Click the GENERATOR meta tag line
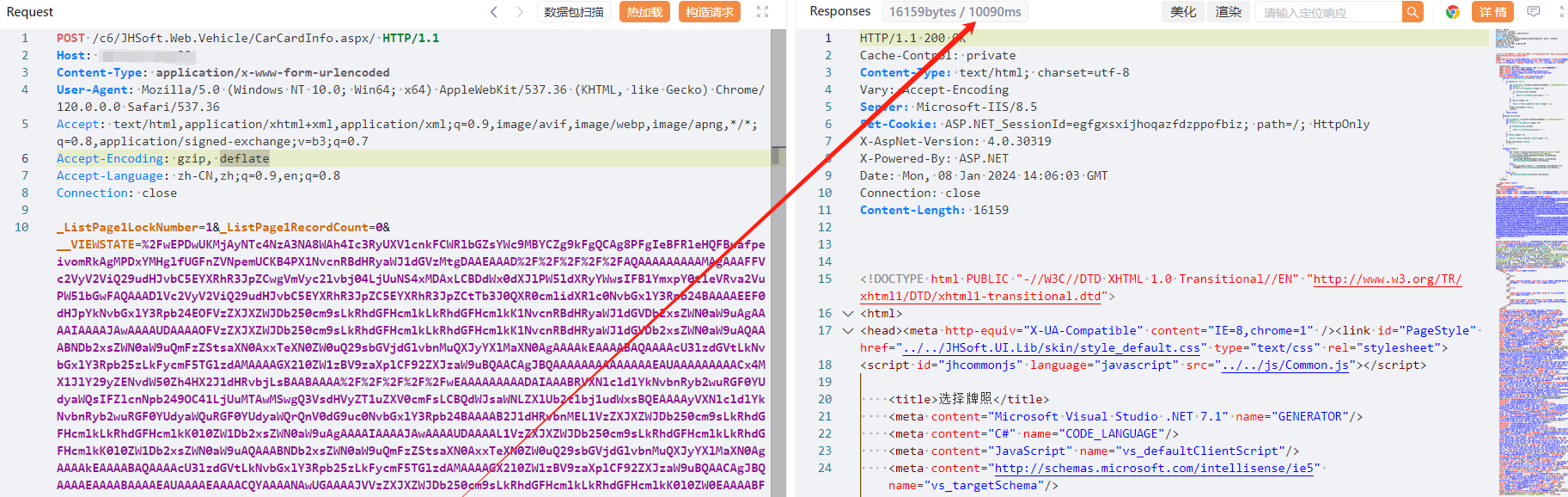This screenshot has width=1568, height=497. tap(1126, 417)
